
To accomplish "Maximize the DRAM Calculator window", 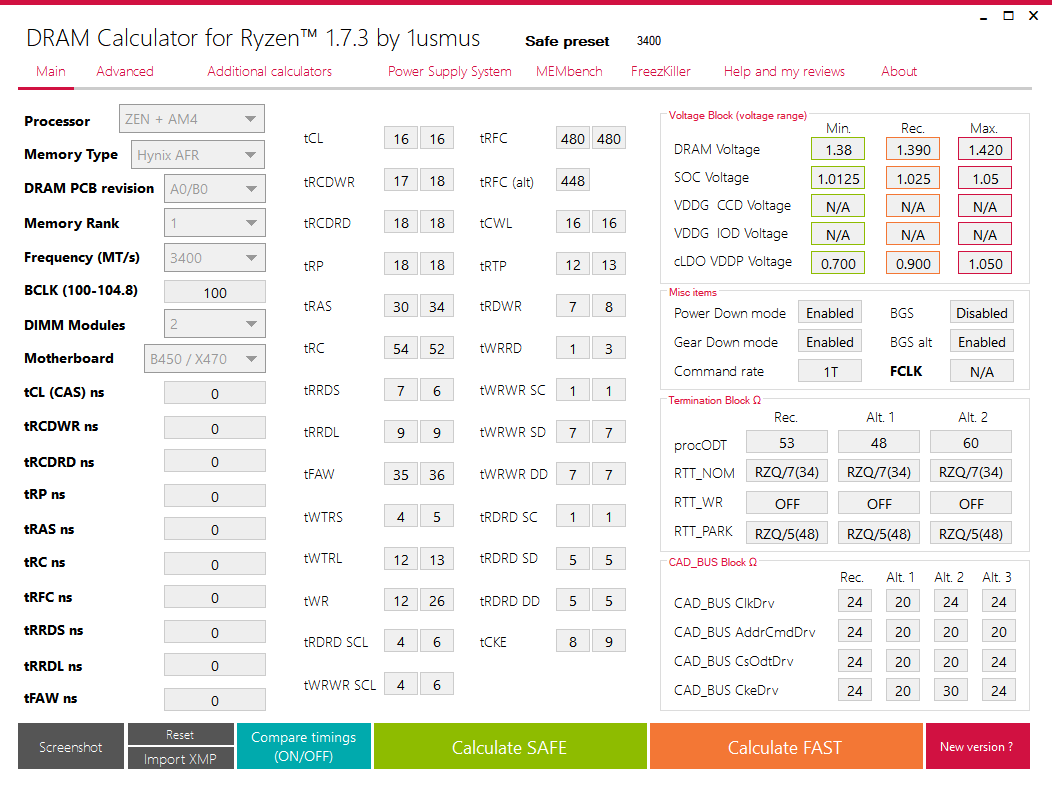I will (1008, 15).
